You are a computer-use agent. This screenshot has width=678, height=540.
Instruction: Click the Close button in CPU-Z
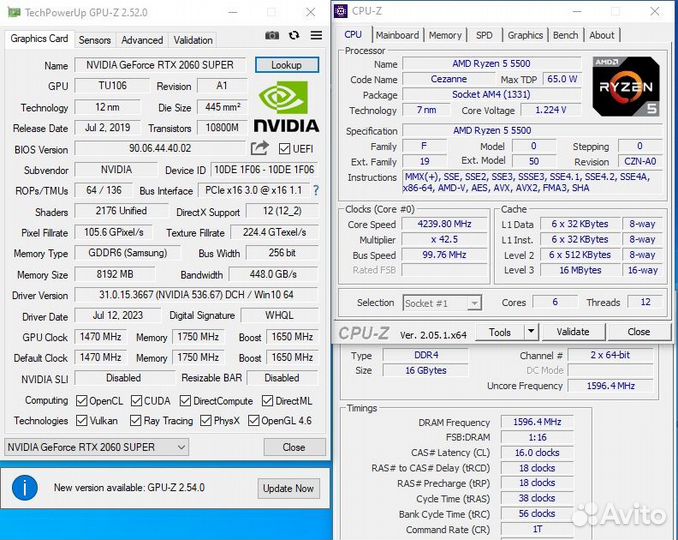coord(639,332)
